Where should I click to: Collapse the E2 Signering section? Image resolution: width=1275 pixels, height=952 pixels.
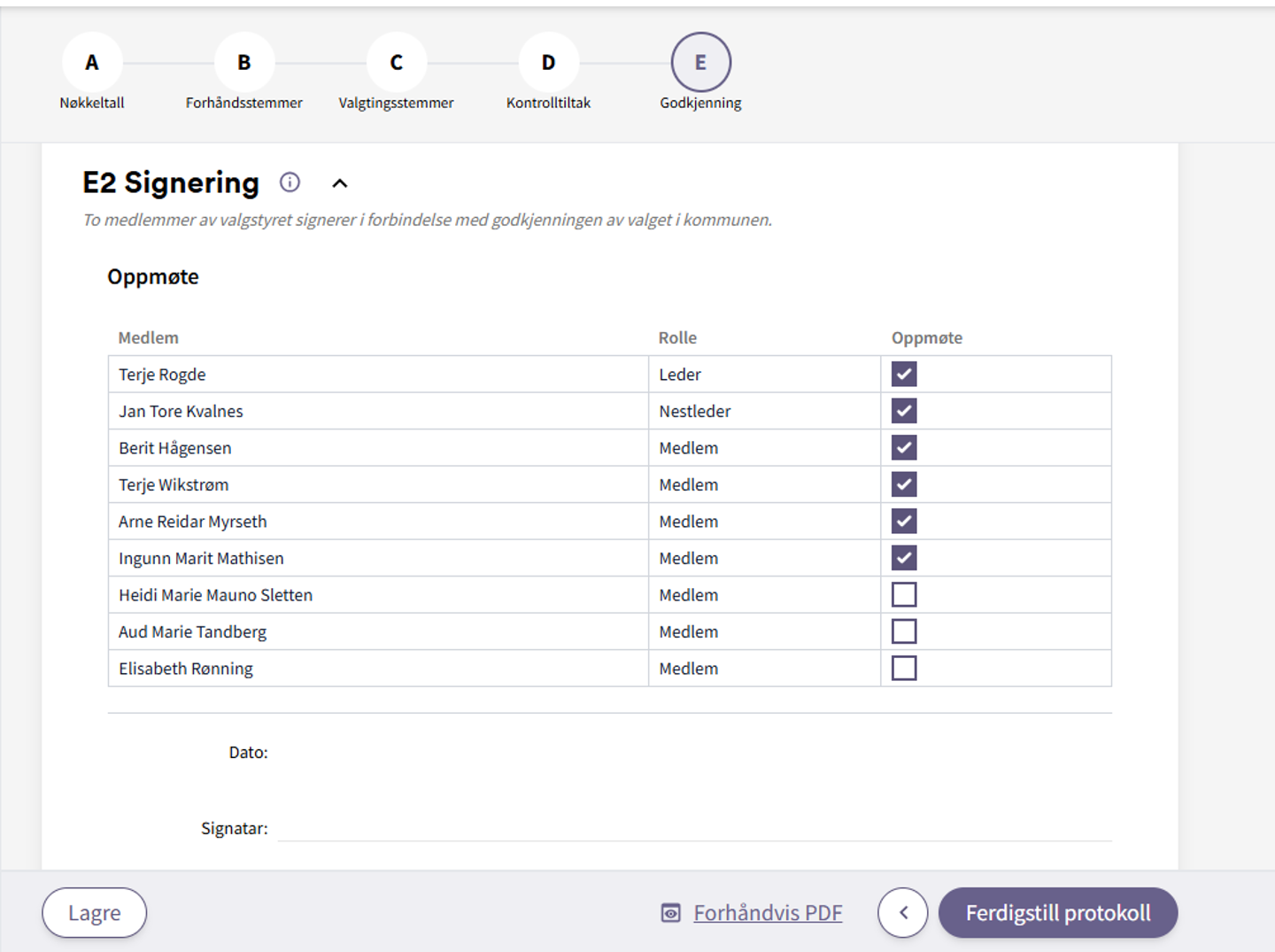click(340, 183)
